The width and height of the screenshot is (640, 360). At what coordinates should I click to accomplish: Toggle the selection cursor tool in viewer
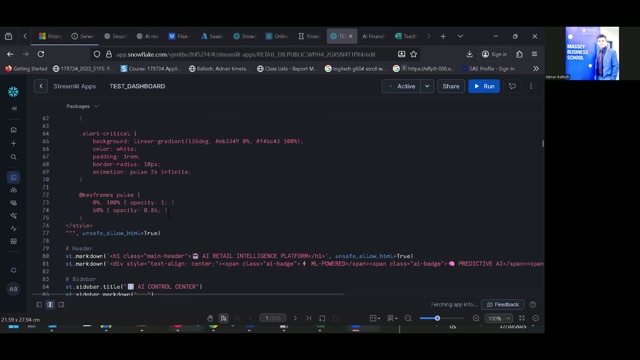click(x=224, y=318)
